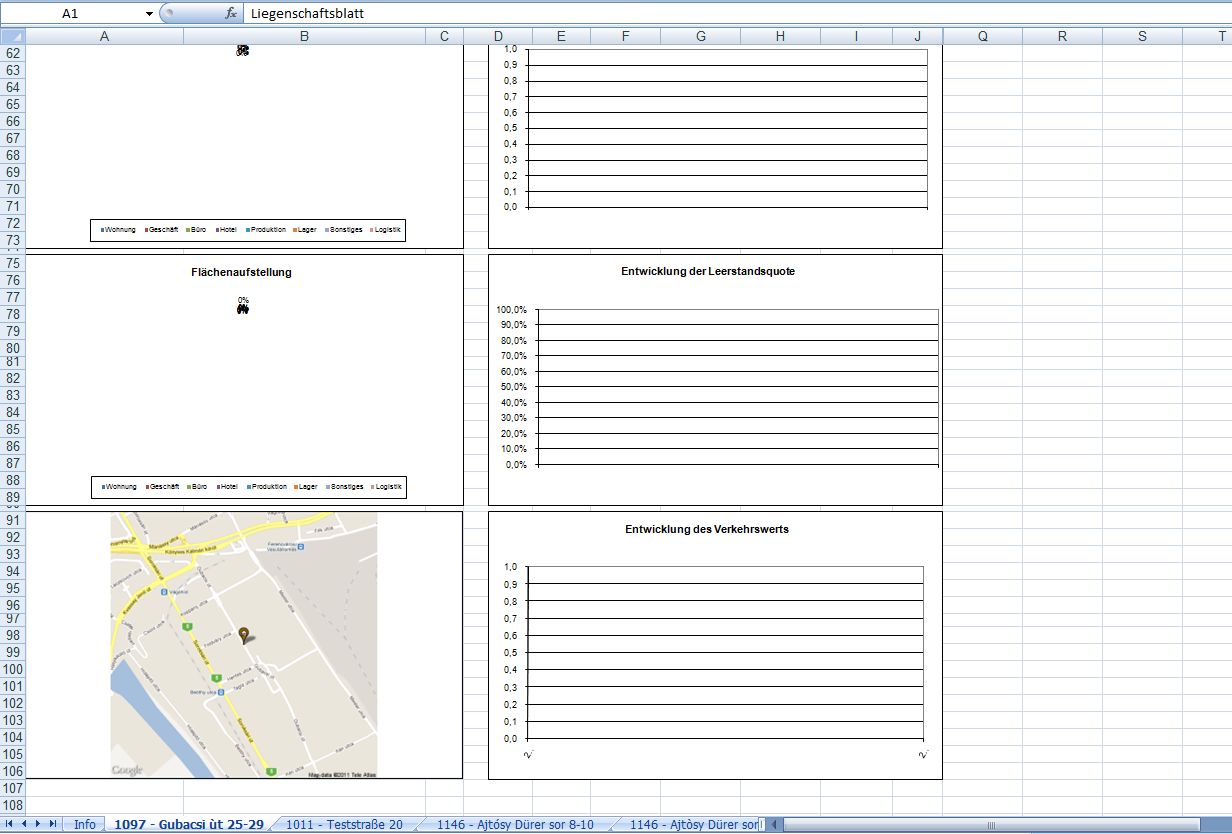The width and height of the screenshot is (1232, 834).
Task: Click the Google logo on the map image
Action: 127,769
